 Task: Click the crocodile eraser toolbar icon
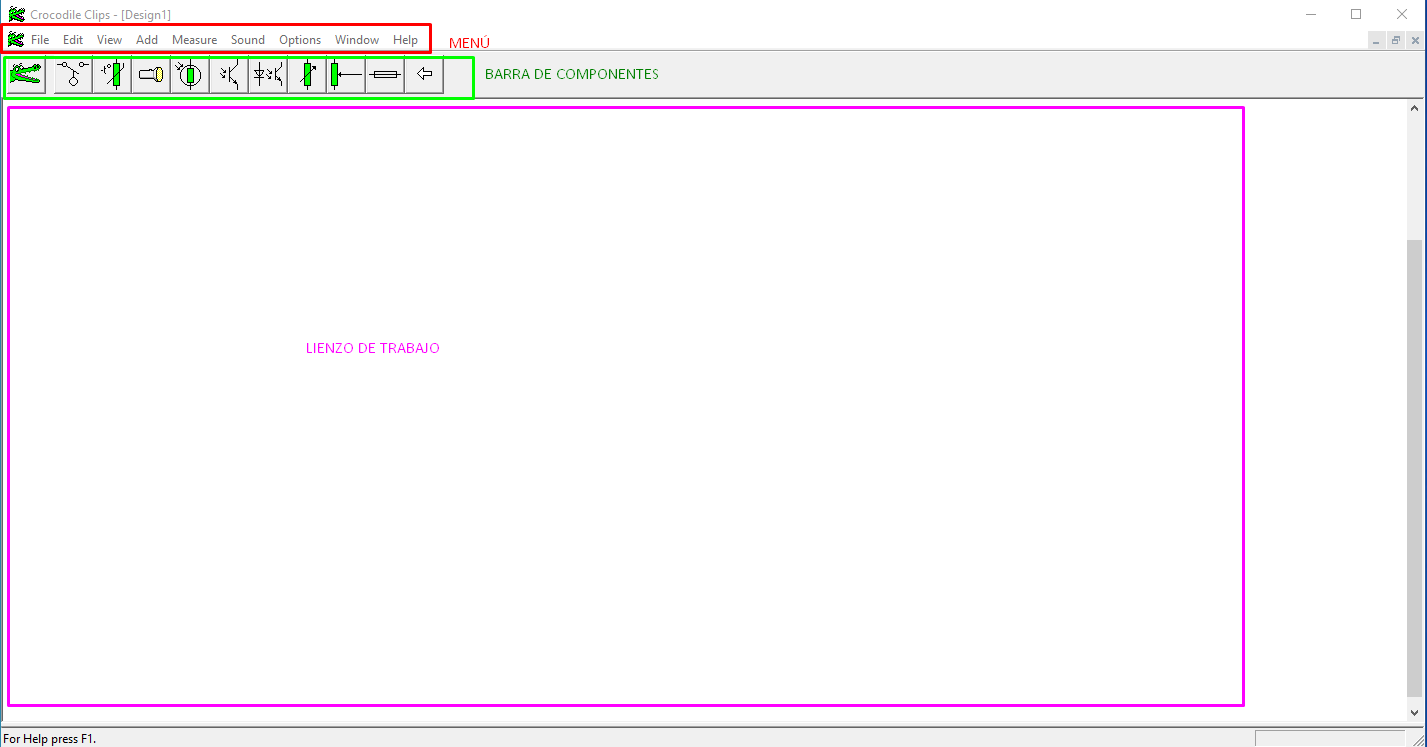25,75
